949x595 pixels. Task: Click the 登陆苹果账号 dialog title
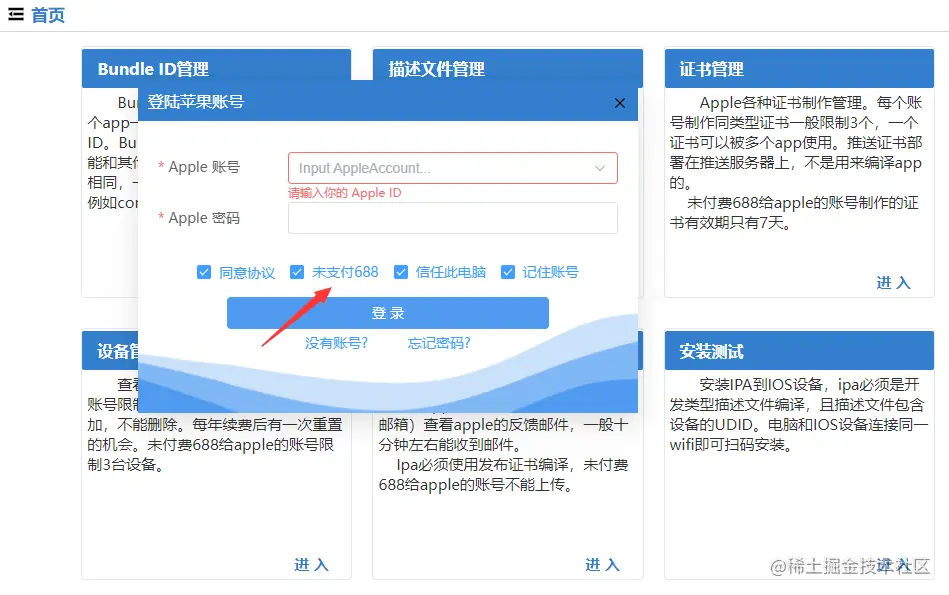(195, 102)
